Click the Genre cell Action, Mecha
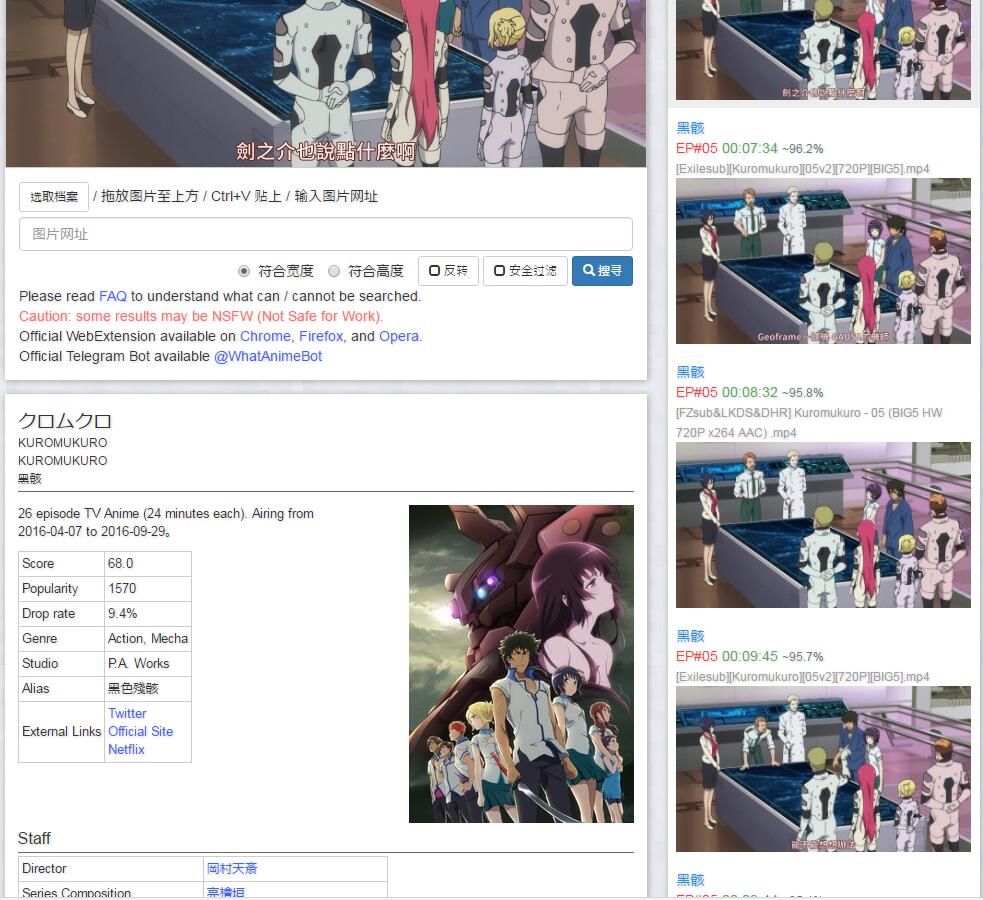 (147, 639)
